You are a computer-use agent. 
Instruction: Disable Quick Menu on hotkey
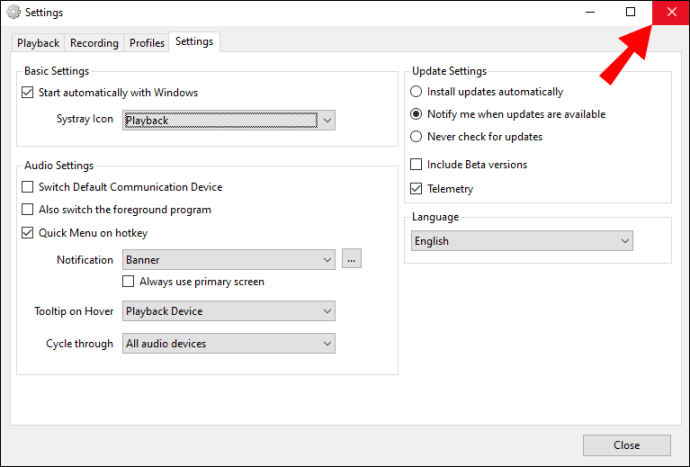(27, 233)
